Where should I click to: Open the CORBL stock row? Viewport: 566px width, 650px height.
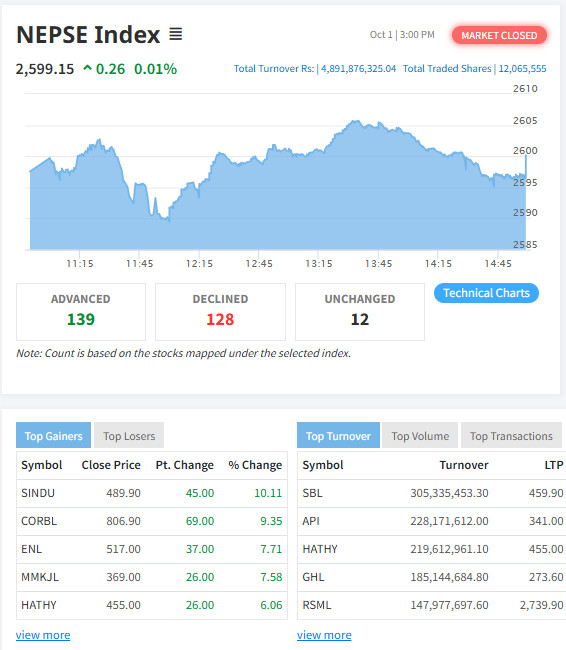pos(152,521)
